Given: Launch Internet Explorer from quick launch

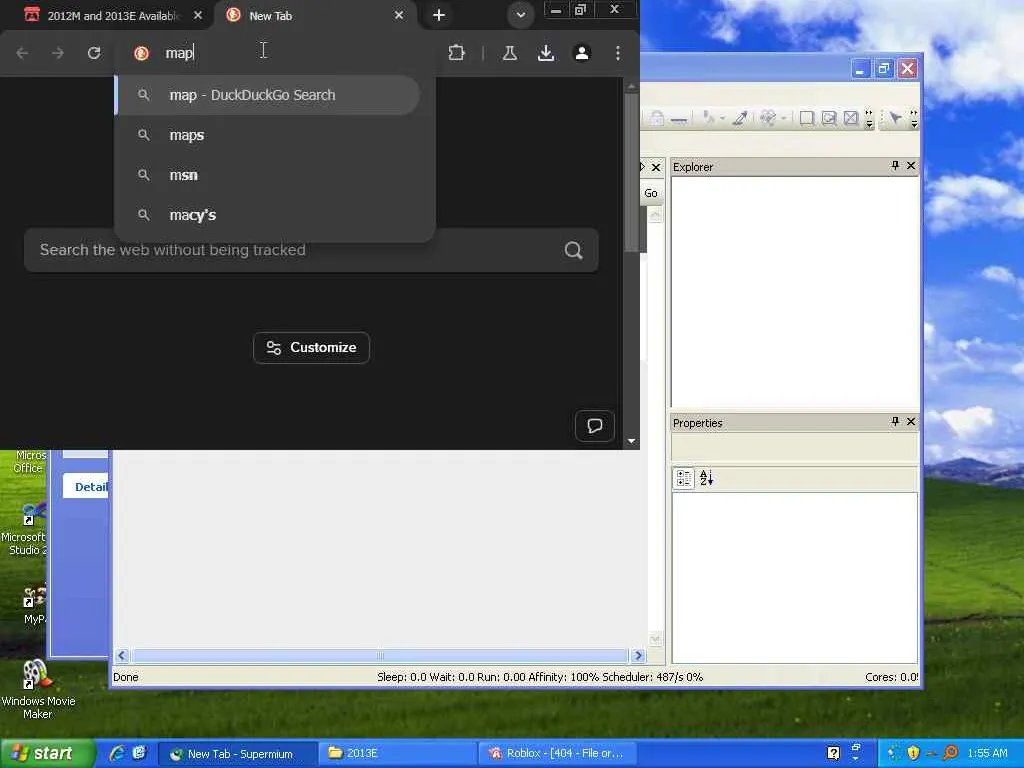Looking at the screenshot, I should pos(117,754).
